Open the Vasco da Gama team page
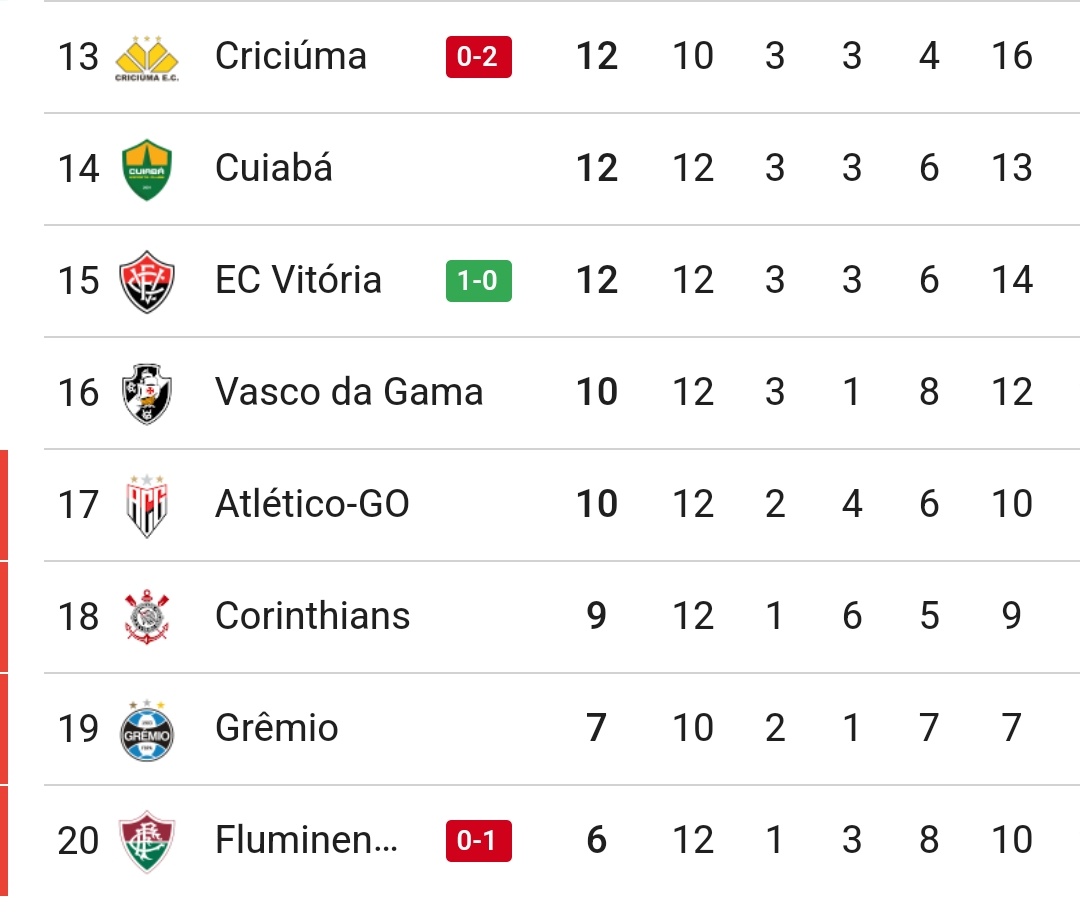The width and height of the screenshot is (1080, 917). click(348, 392)
